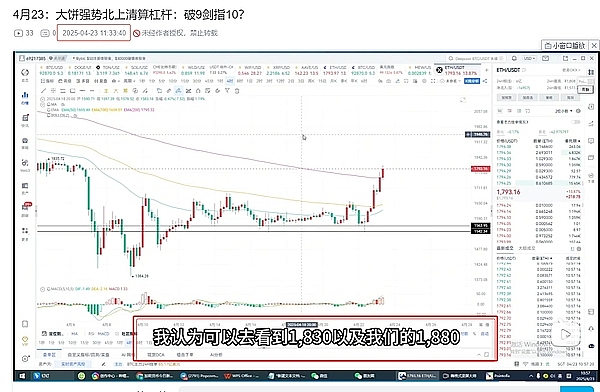
Task: Toggle the order book switch
Action: pyautogui.click(x=576, y=122)
